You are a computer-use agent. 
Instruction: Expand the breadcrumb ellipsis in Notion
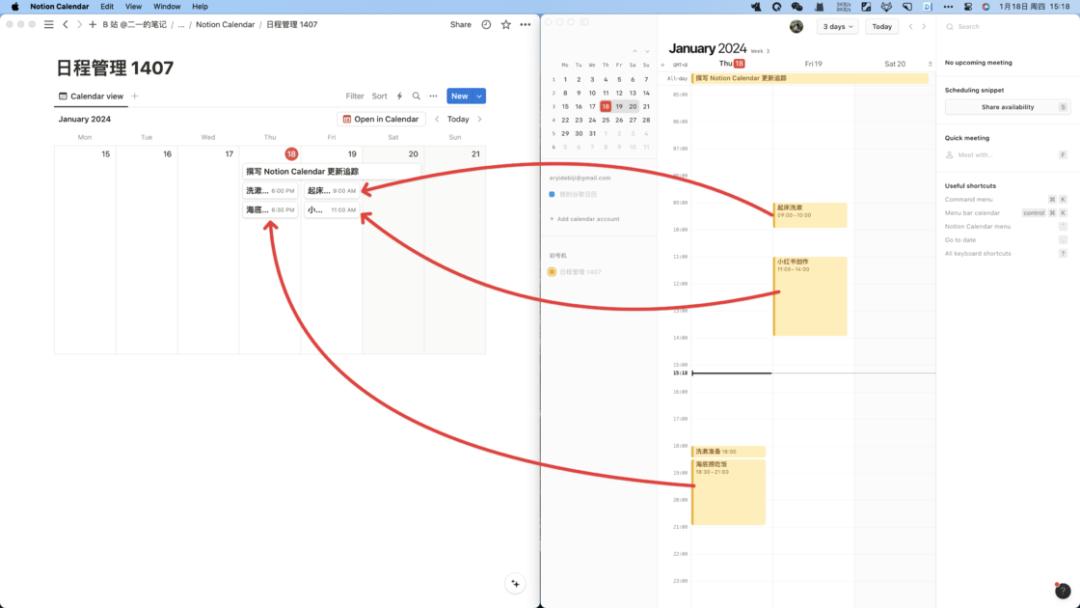click(181, 25)
